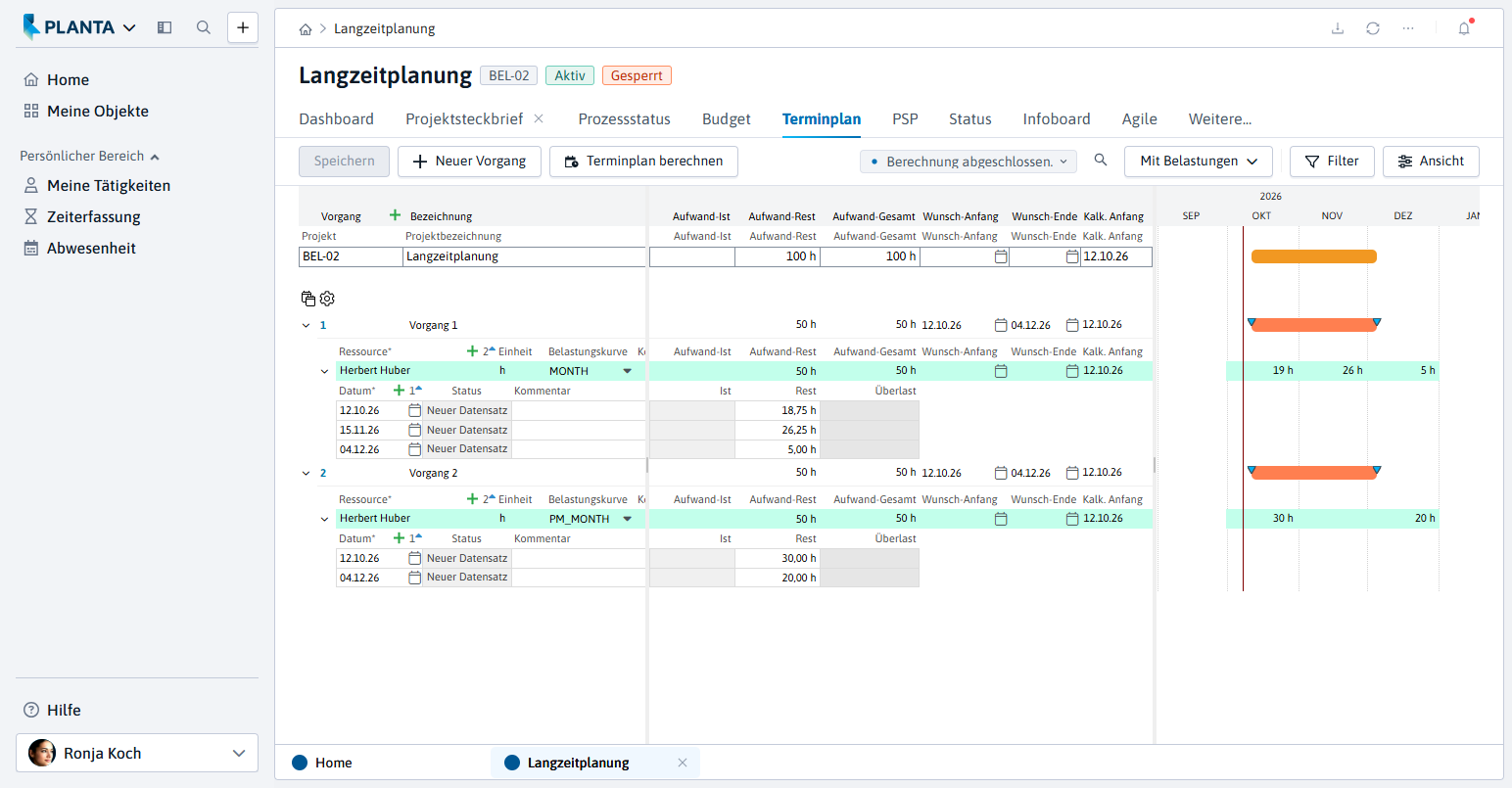Open the Budget tab
1512x788 pixels.
pos(727,119)
